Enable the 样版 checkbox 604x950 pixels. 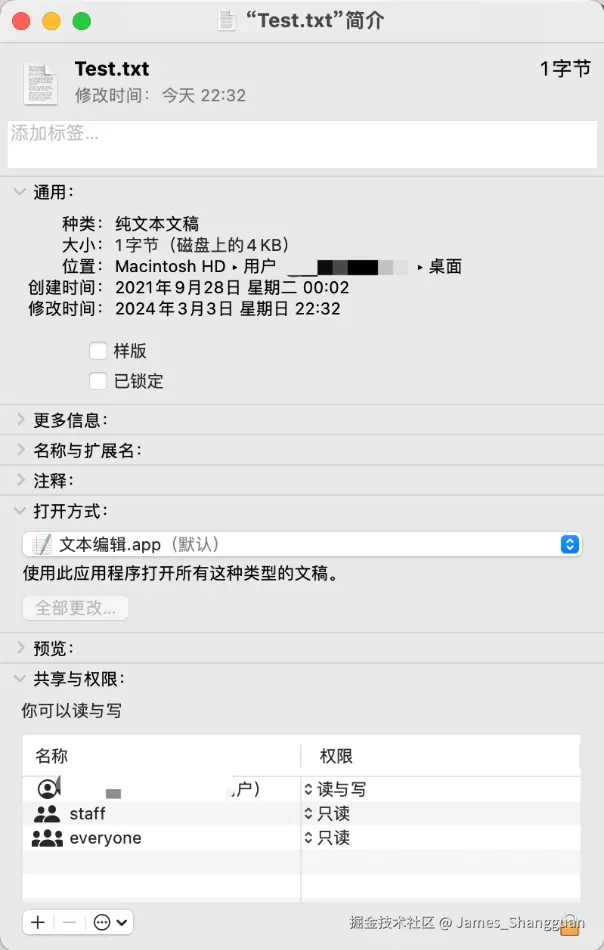pyautogui.click(x=98, y=351)
